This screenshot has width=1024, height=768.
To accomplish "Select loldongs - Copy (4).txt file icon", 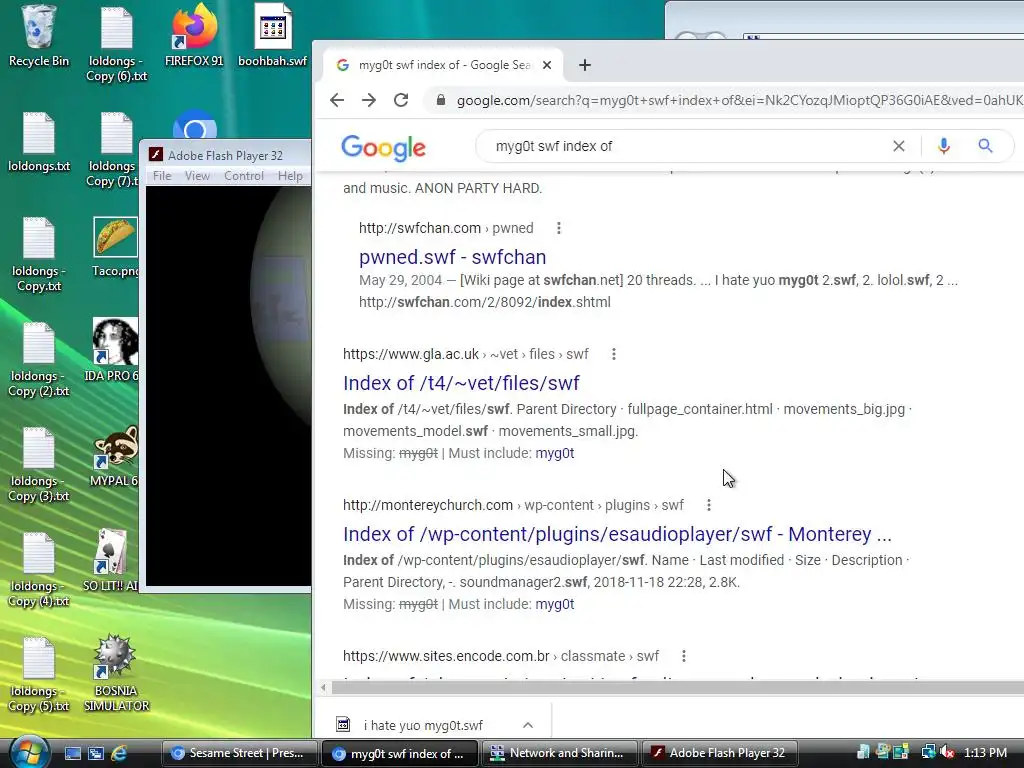I will point(39,569).
